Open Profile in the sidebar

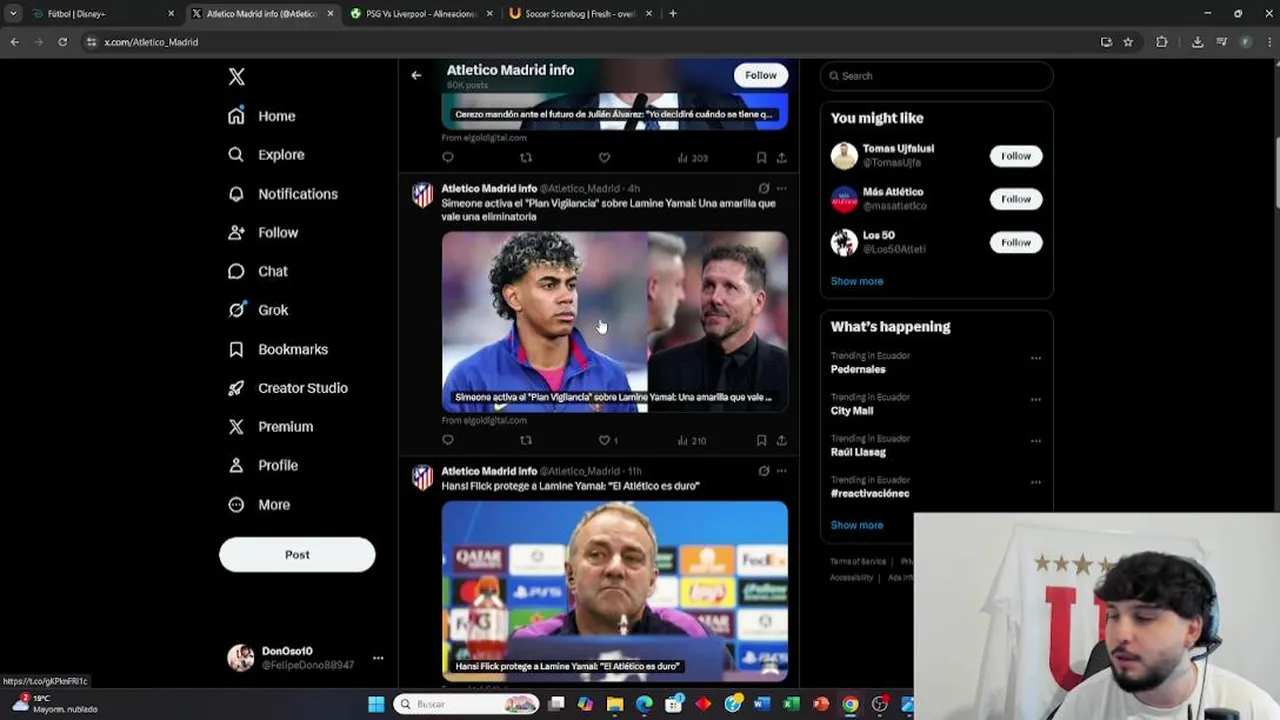(263, 465)
